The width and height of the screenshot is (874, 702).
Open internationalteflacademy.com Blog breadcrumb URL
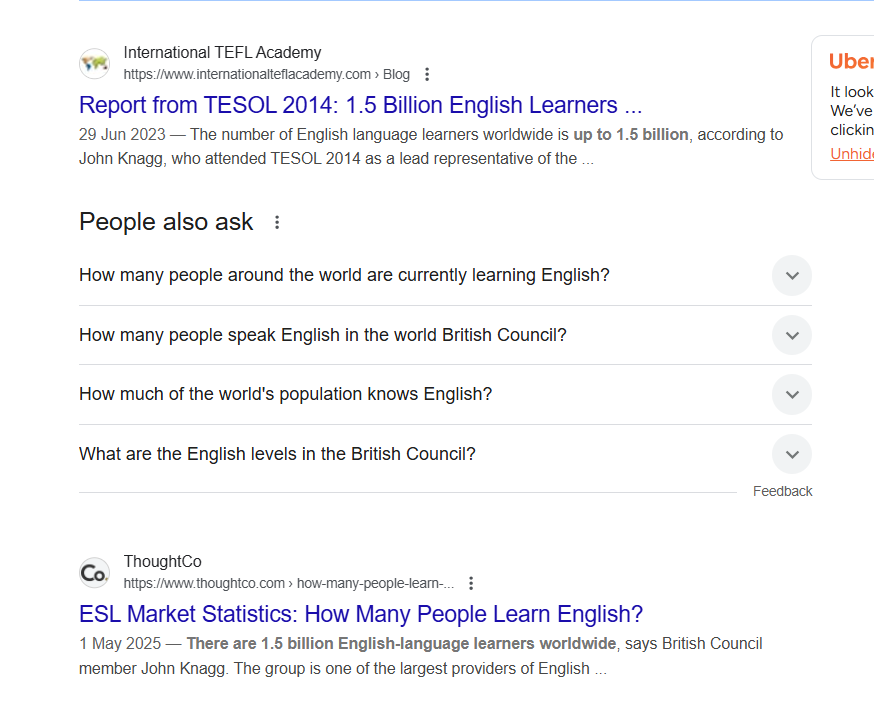[266, 74]
